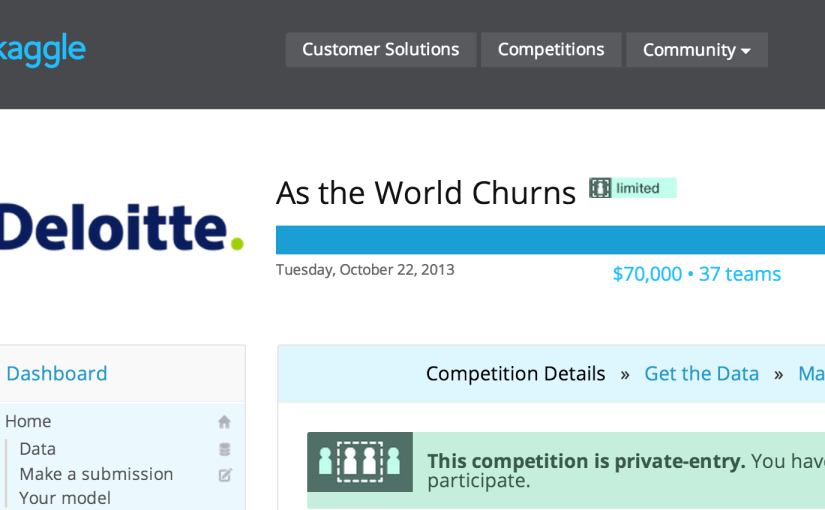Screen dimensions: 825x510
Task: Open the Dashboard sidebar heading
Action: coord(57,374)
